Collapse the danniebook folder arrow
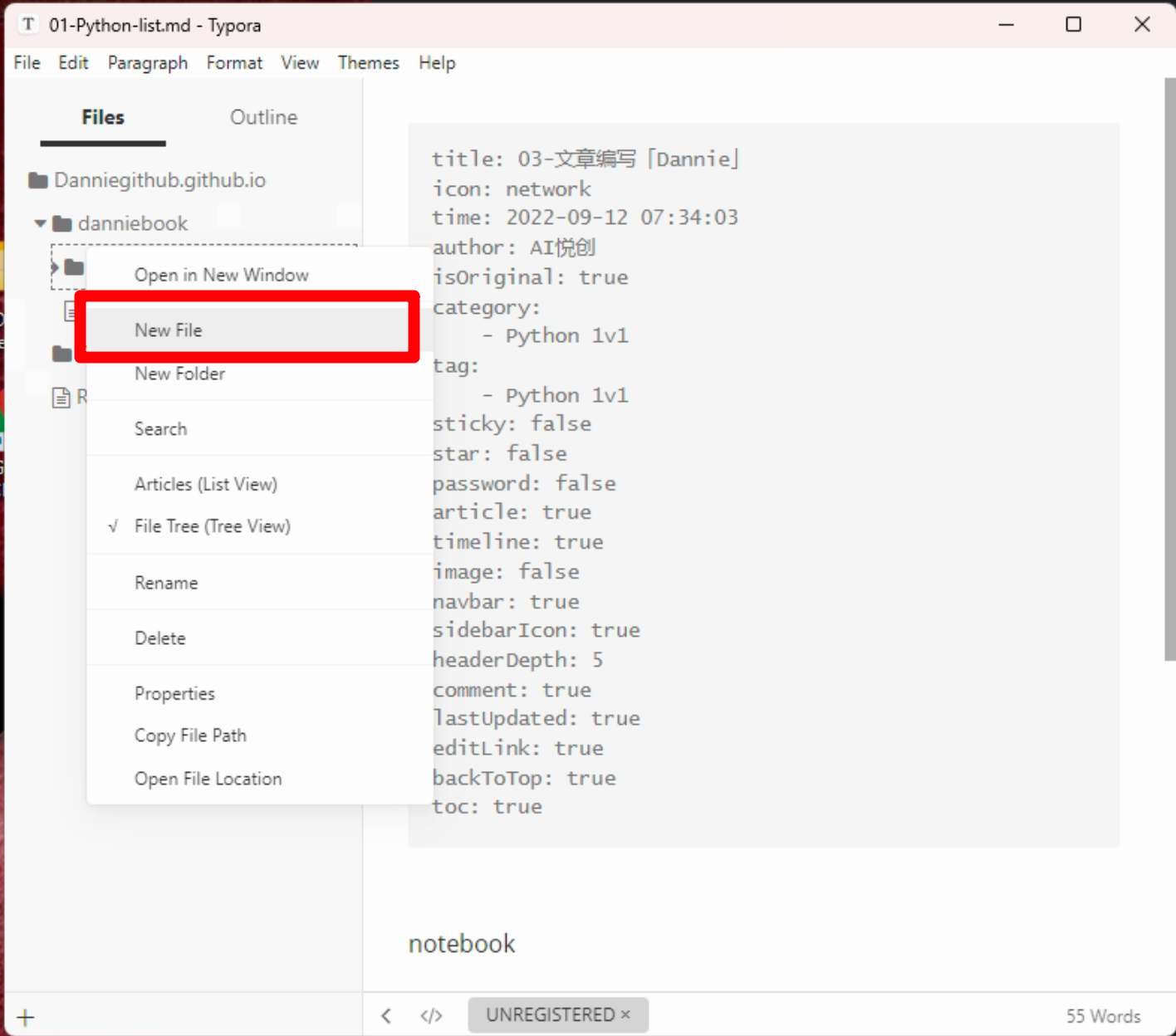Image resolution: width=1176 pixels, height=1036 pixels. [40, 223]
